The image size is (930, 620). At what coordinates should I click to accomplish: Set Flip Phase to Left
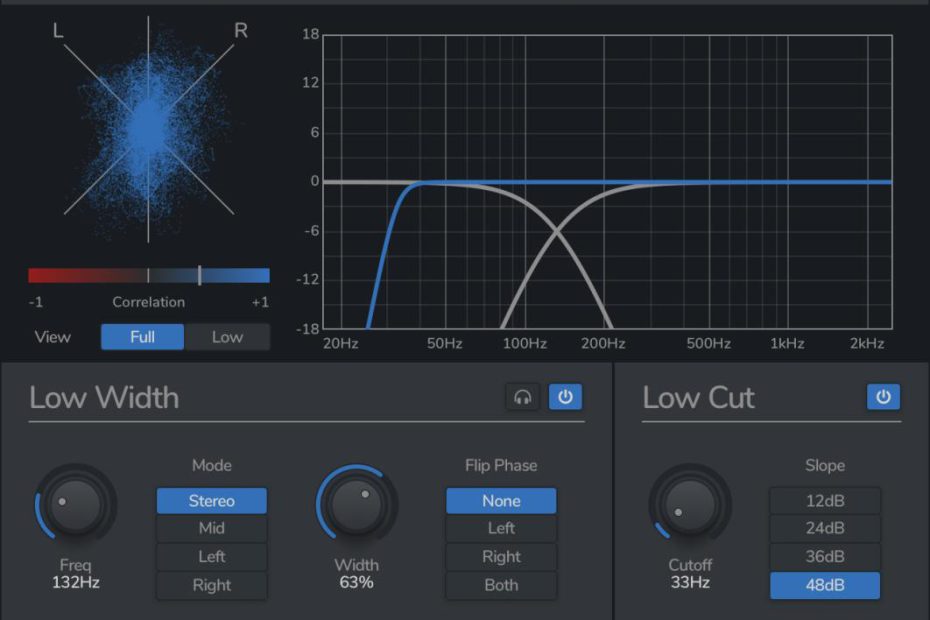501,528
